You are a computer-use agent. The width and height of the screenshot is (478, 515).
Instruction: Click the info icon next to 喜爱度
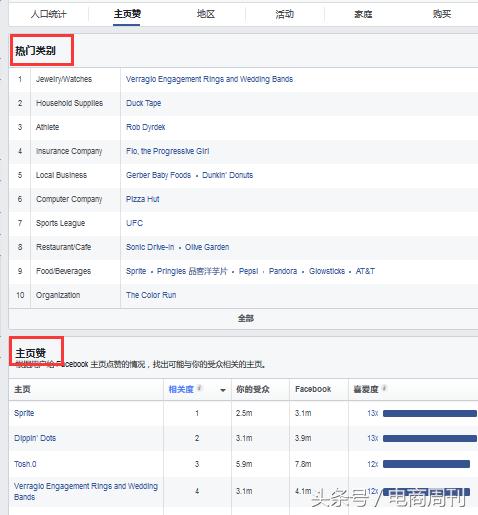coord(384,388)
